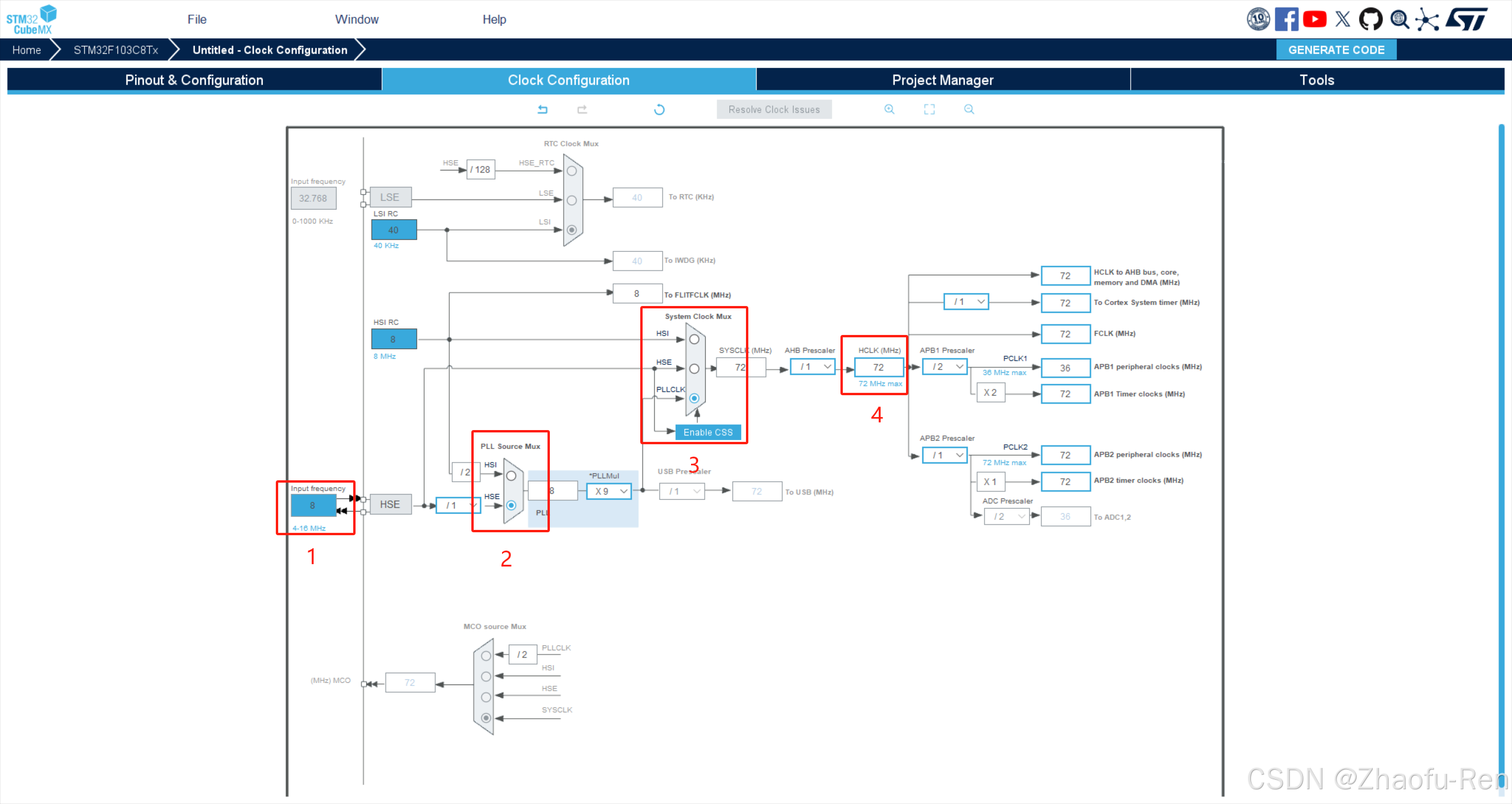The height and width of the screenshot is (804, 1512).
Task: Switch to Clock Configuration tab
Action: pyautogui.click(x=569, y=80)
